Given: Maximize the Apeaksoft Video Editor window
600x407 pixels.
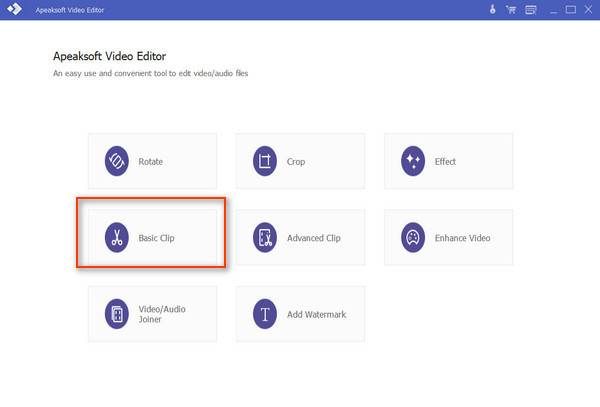Looking at the screenshot, I should tap(571, 10).
